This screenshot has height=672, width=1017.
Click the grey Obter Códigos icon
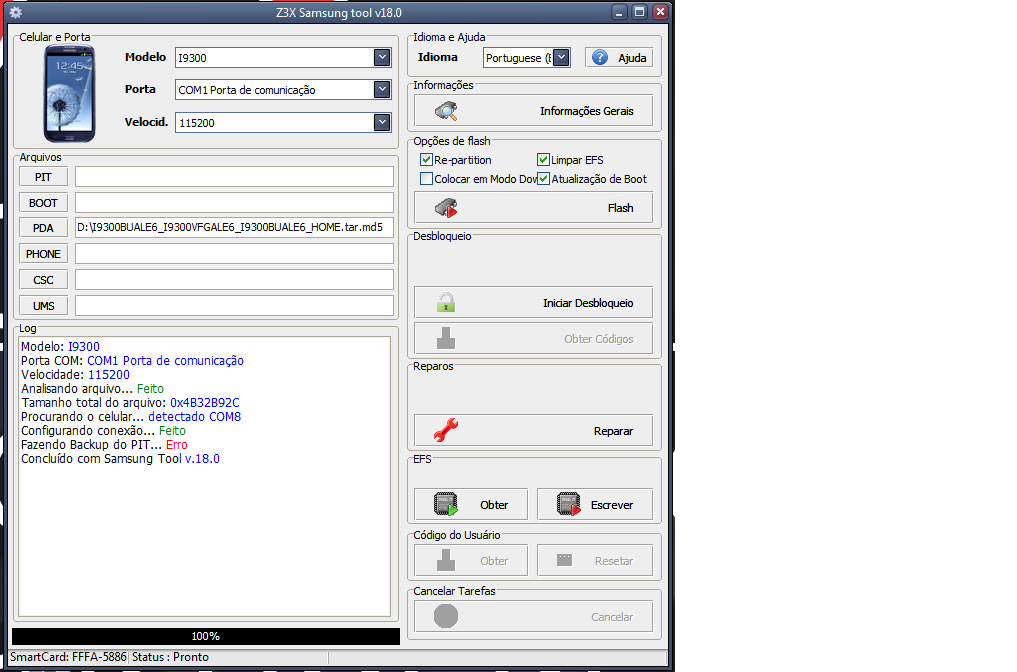446,339
